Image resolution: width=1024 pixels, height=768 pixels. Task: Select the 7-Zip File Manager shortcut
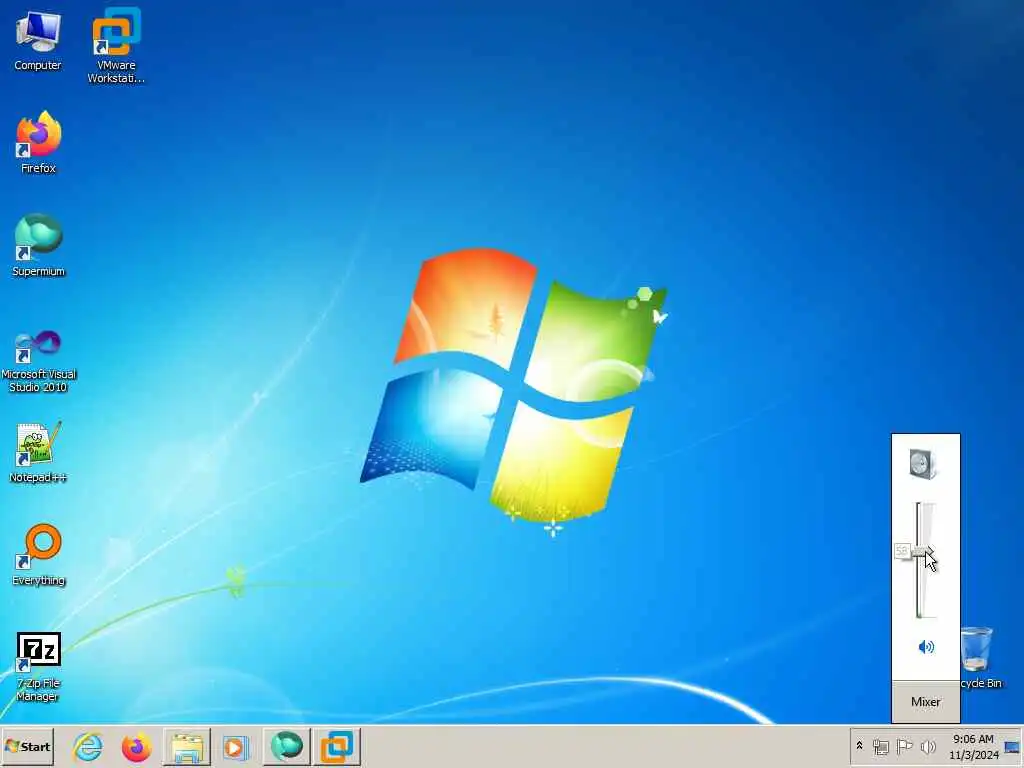38,666
